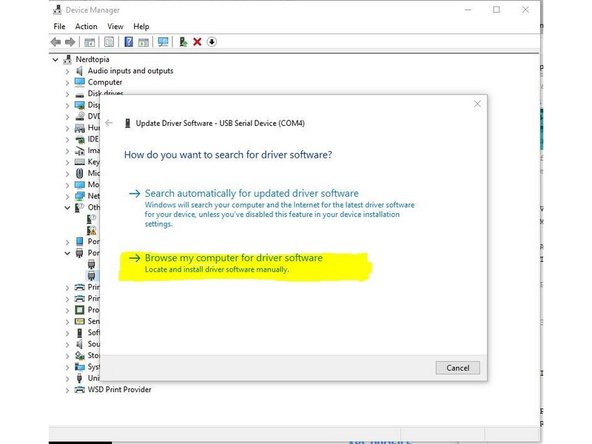Collapse the Other devices node
Viewport: 592px width, 444px height.
point(67,208)
